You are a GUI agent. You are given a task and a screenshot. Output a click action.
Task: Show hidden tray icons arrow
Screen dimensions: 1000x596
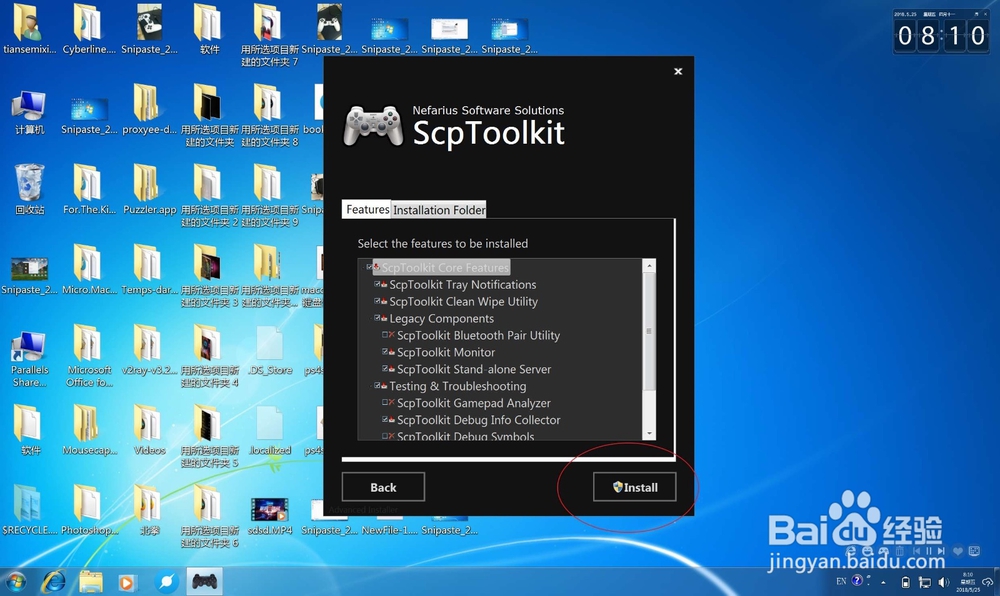(x=883, y=582)
